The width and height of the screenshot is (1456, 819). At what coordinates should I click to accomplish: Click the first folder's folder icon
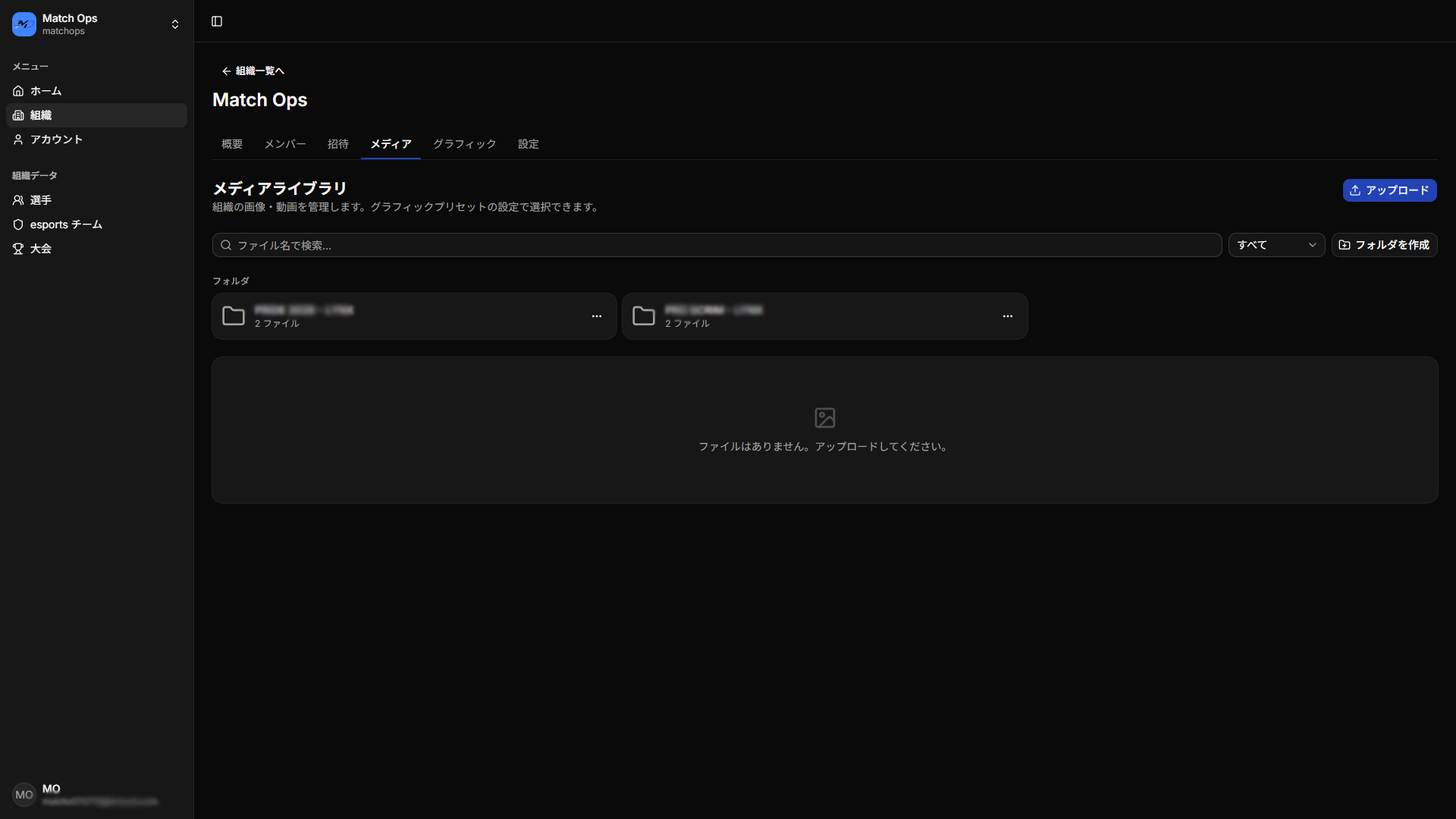234,316
